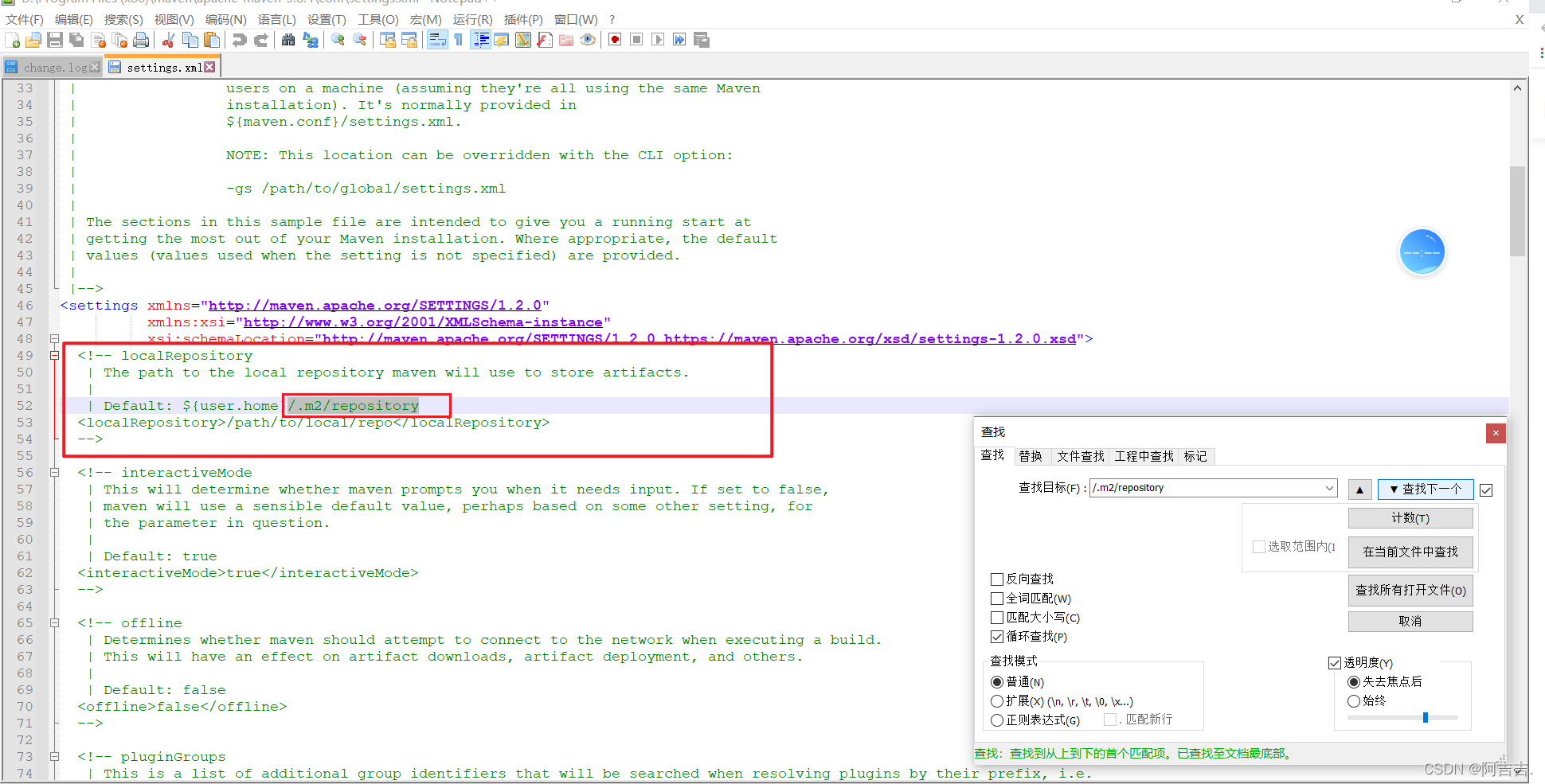Switch to the change.log tab
This screenshot has width=1545, height=784.
(x=53, y=68)
